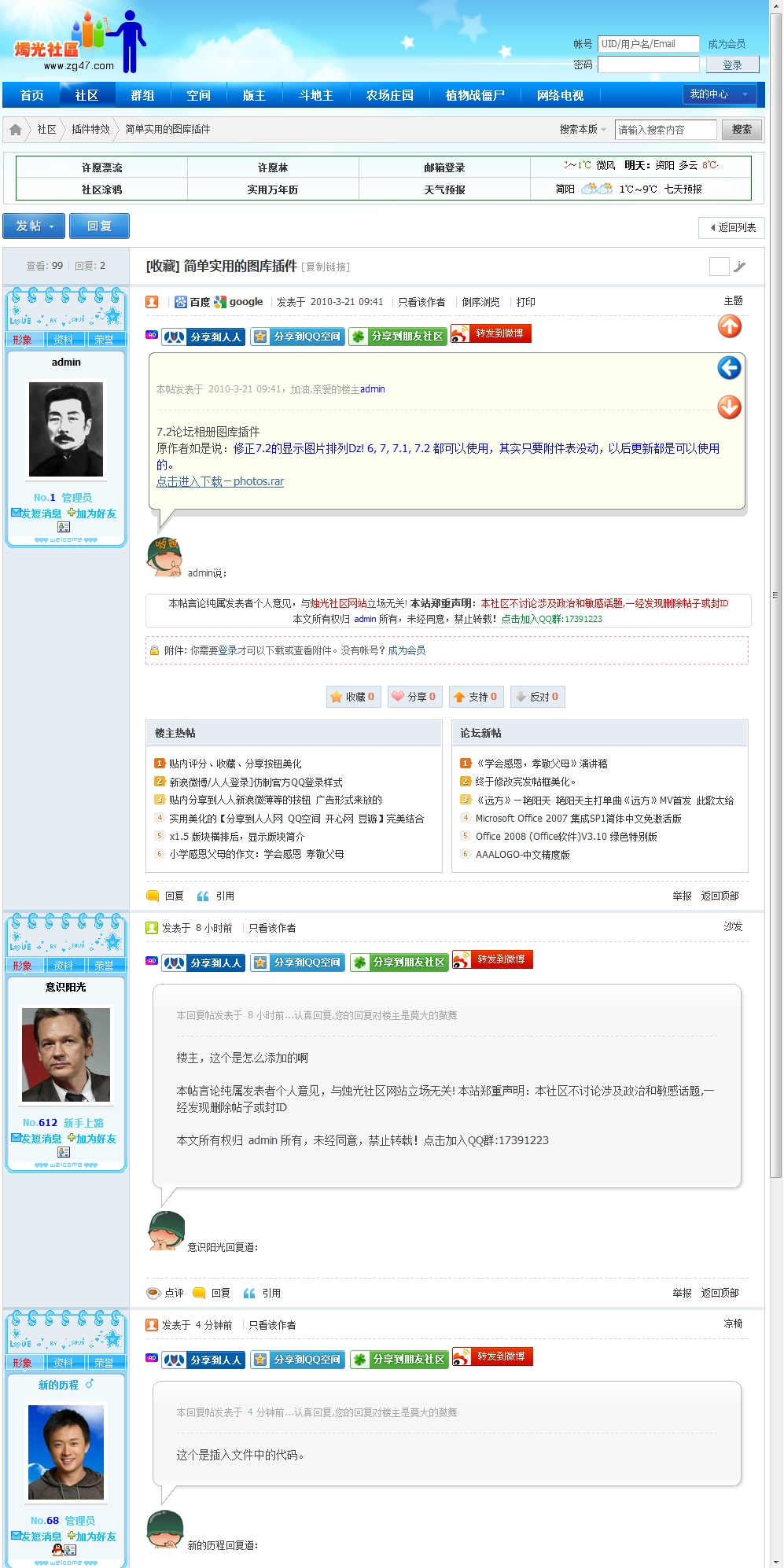Viewport: 784px width, 1568px height.
Task: Click 收藏 star button
Action: 353,697
